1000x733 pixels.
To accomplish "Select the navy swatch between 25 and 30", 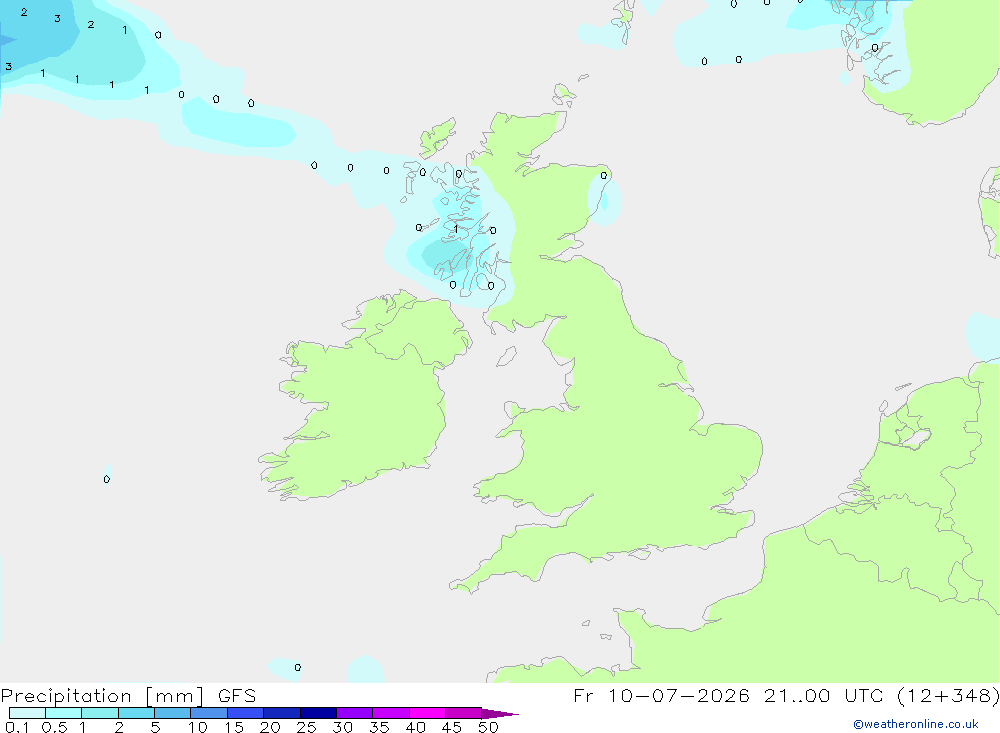I will click(x=318, y=713).
